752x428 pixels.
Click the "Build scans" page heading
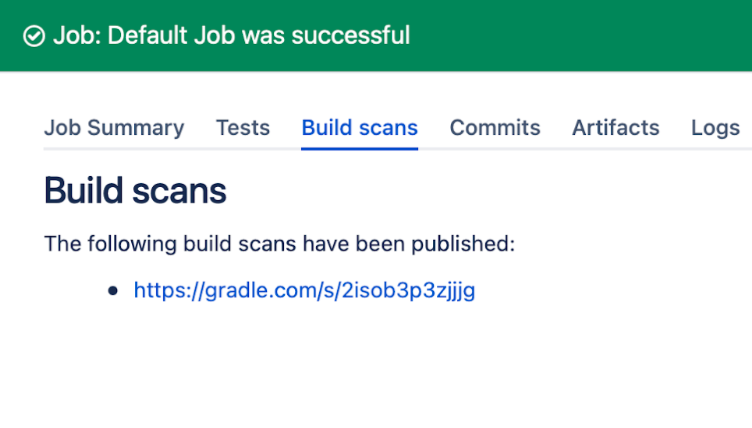(x=136, y=191)
